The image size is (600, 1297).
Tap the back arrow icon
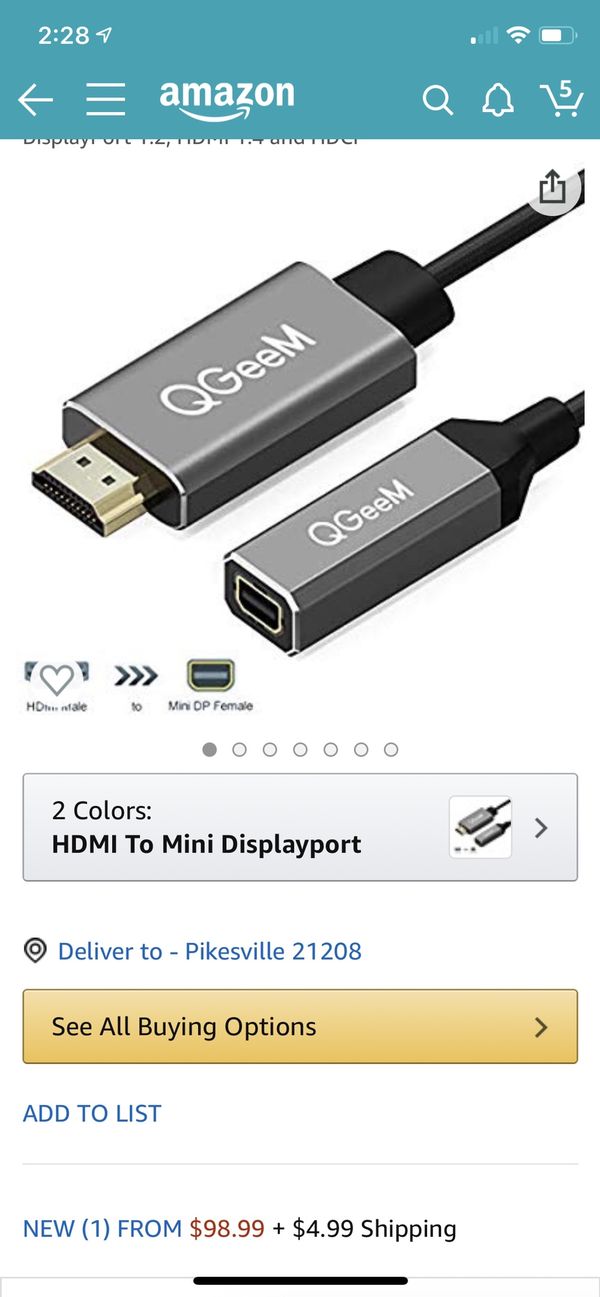click(x=35, y=99)
